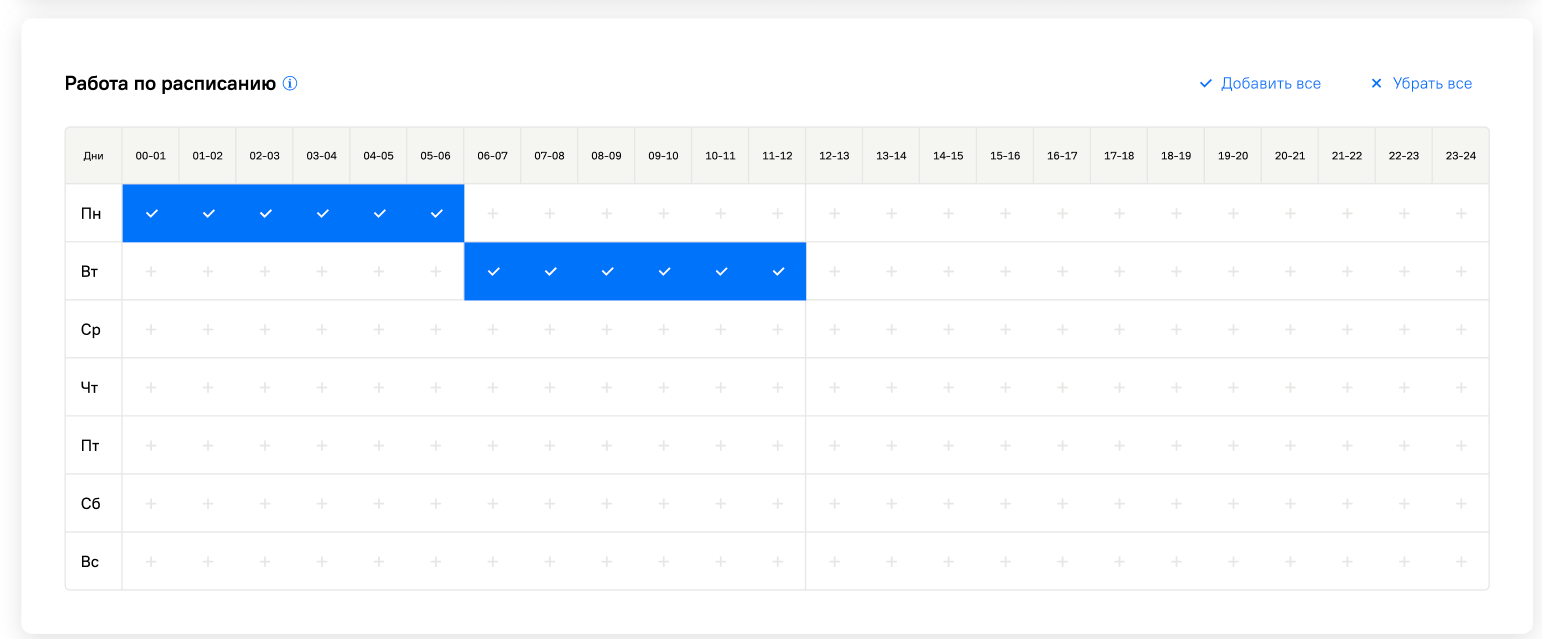Enable Thursday 14-15 time slot
This screenshot has width=1542, height=639.
click(x=948, y=388)
